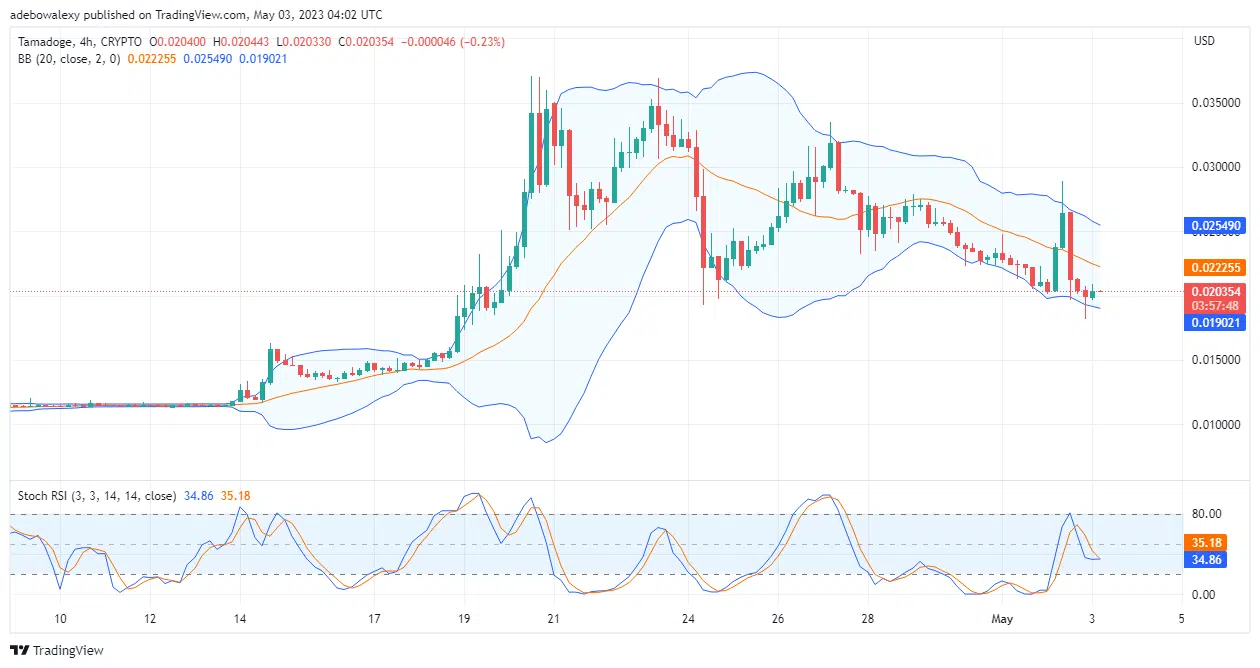The image size is (1260, 668).
Task: Click the BB basis value 0.022255 in legend
Action: pyautogui.click(x=152, y=58)
